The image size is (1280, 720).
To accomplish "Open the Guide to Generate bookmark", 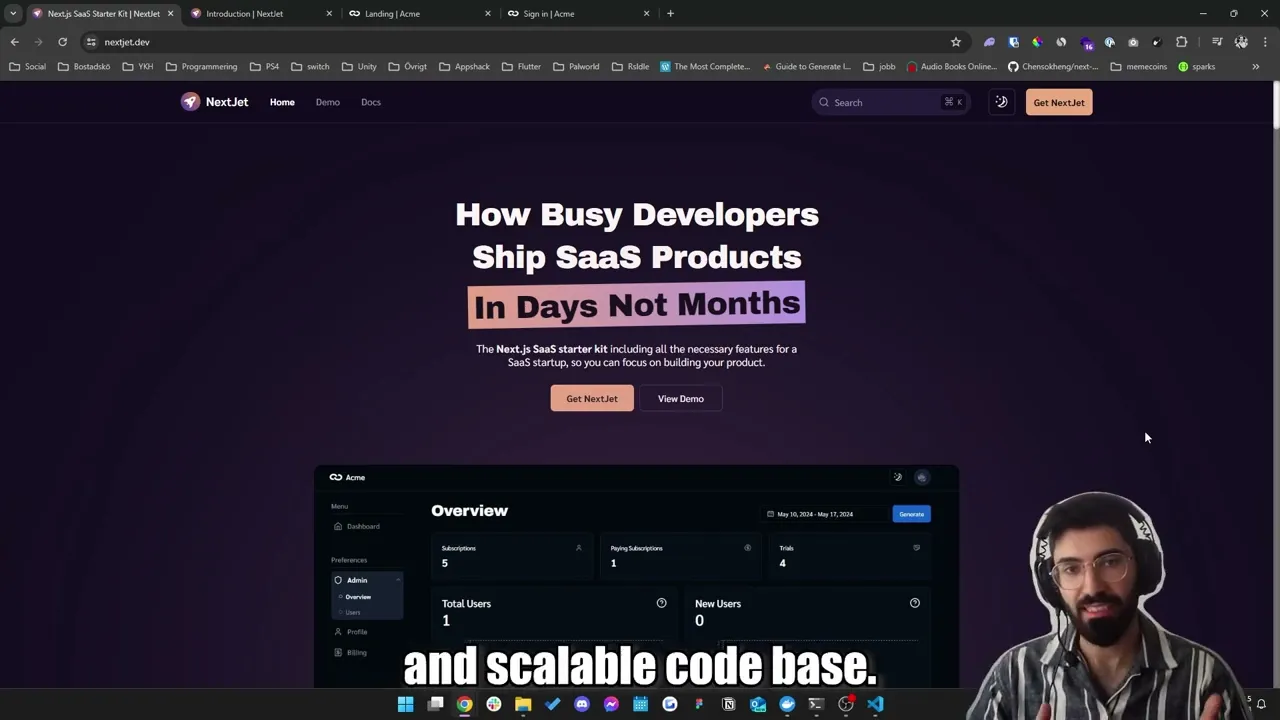I will 806,67.
